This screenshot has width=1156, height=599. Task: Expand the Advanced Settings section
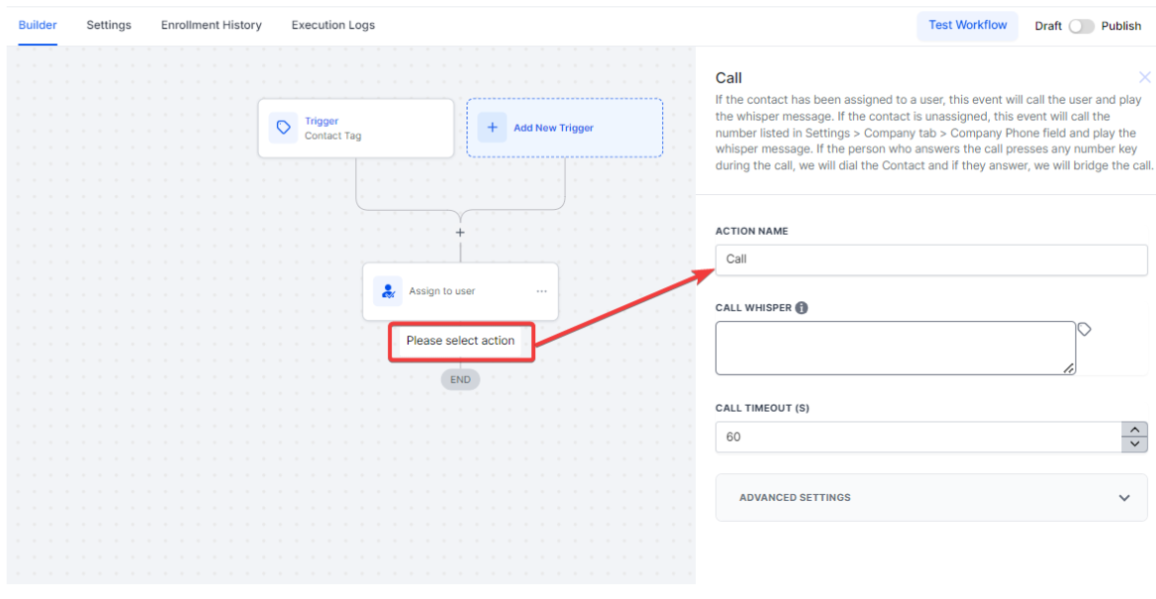(x=1124, y=498)
